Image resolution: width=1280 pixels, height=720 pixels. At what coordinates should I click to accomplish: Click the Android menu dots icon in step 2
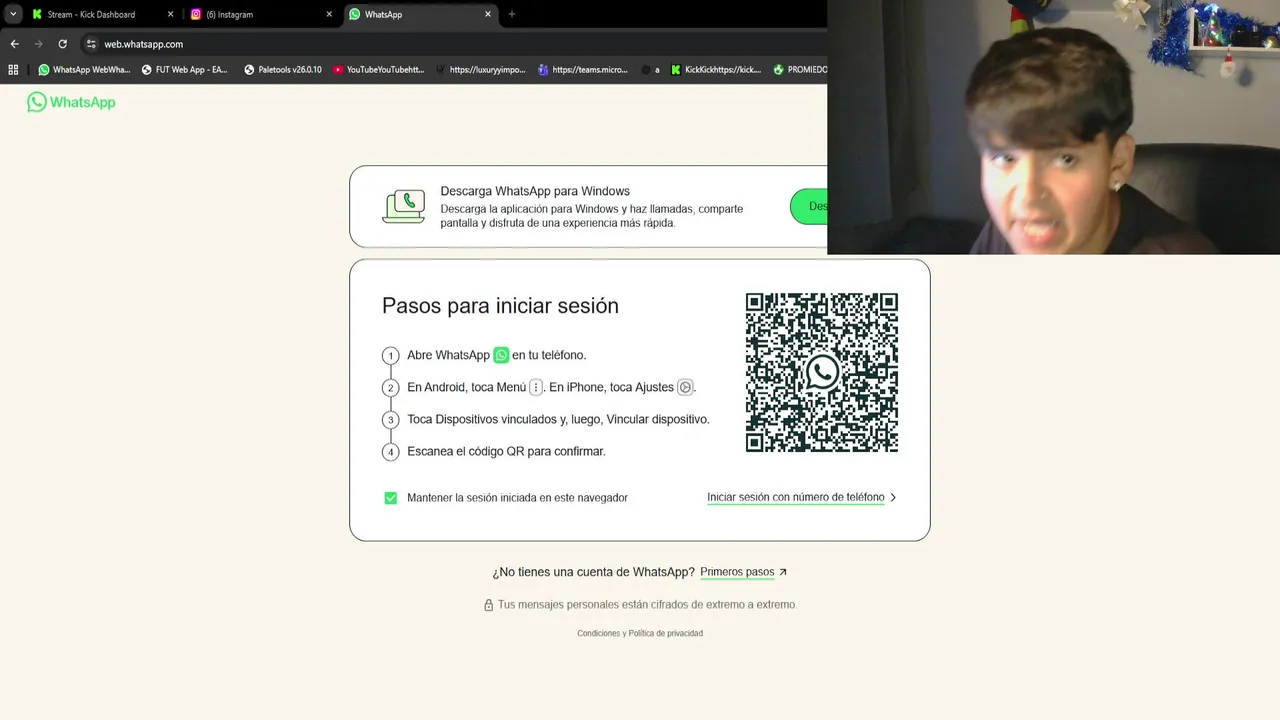[536, 387]
